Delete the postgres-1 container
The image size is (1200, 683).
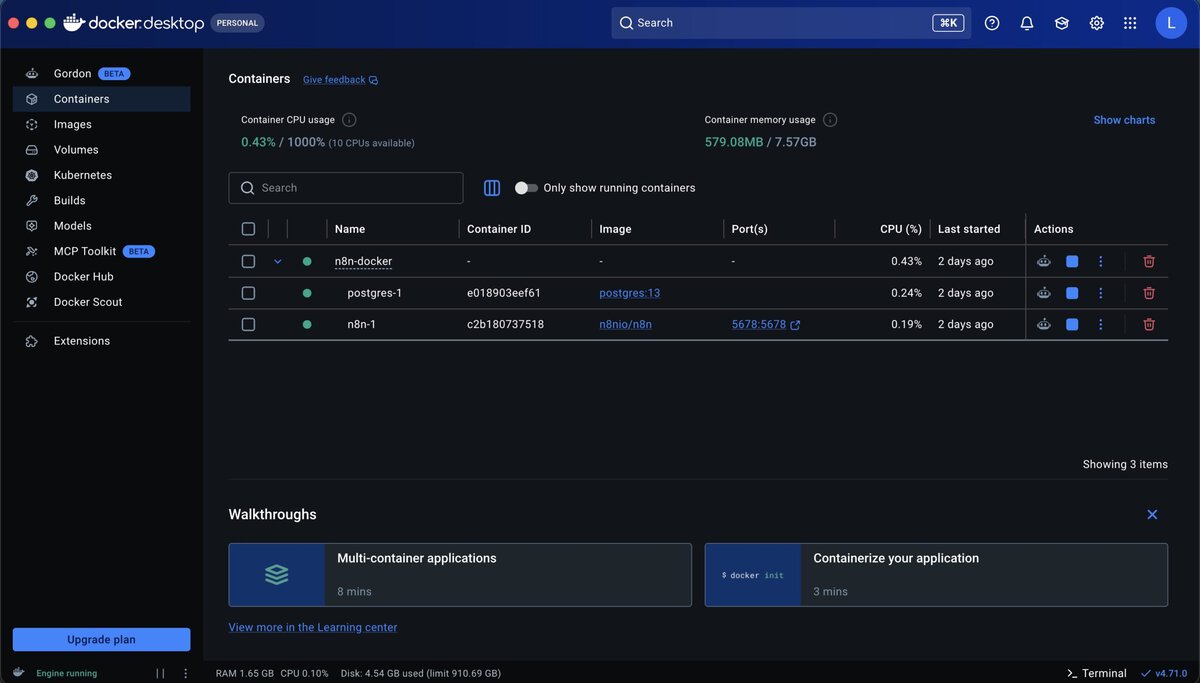click(x=1149, y=293)
